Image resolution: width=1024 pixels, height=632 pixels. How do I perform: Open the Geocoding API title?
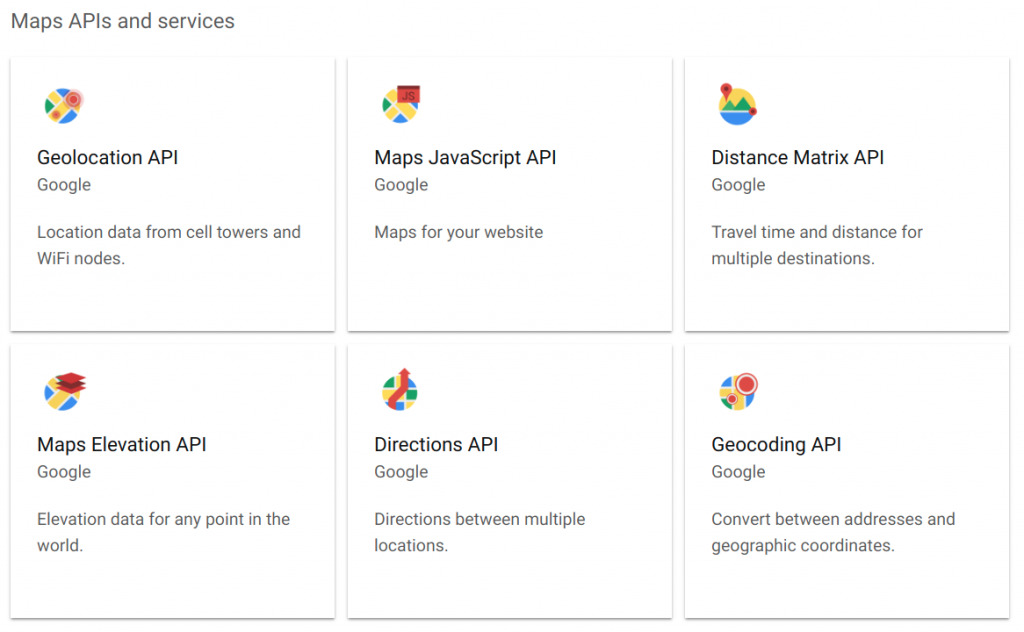776,444
